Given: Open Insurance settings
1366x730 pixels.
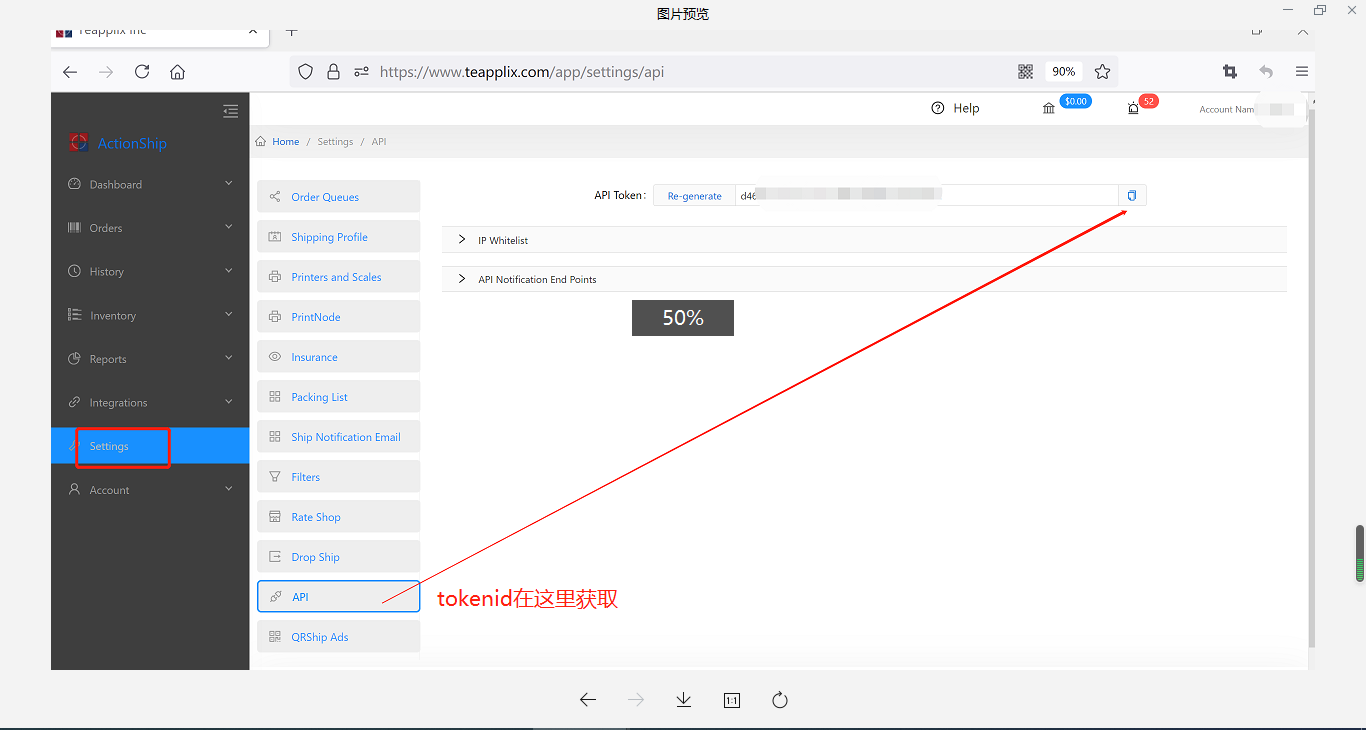Looking at the screenshot, I should click(x=338, y=357).
